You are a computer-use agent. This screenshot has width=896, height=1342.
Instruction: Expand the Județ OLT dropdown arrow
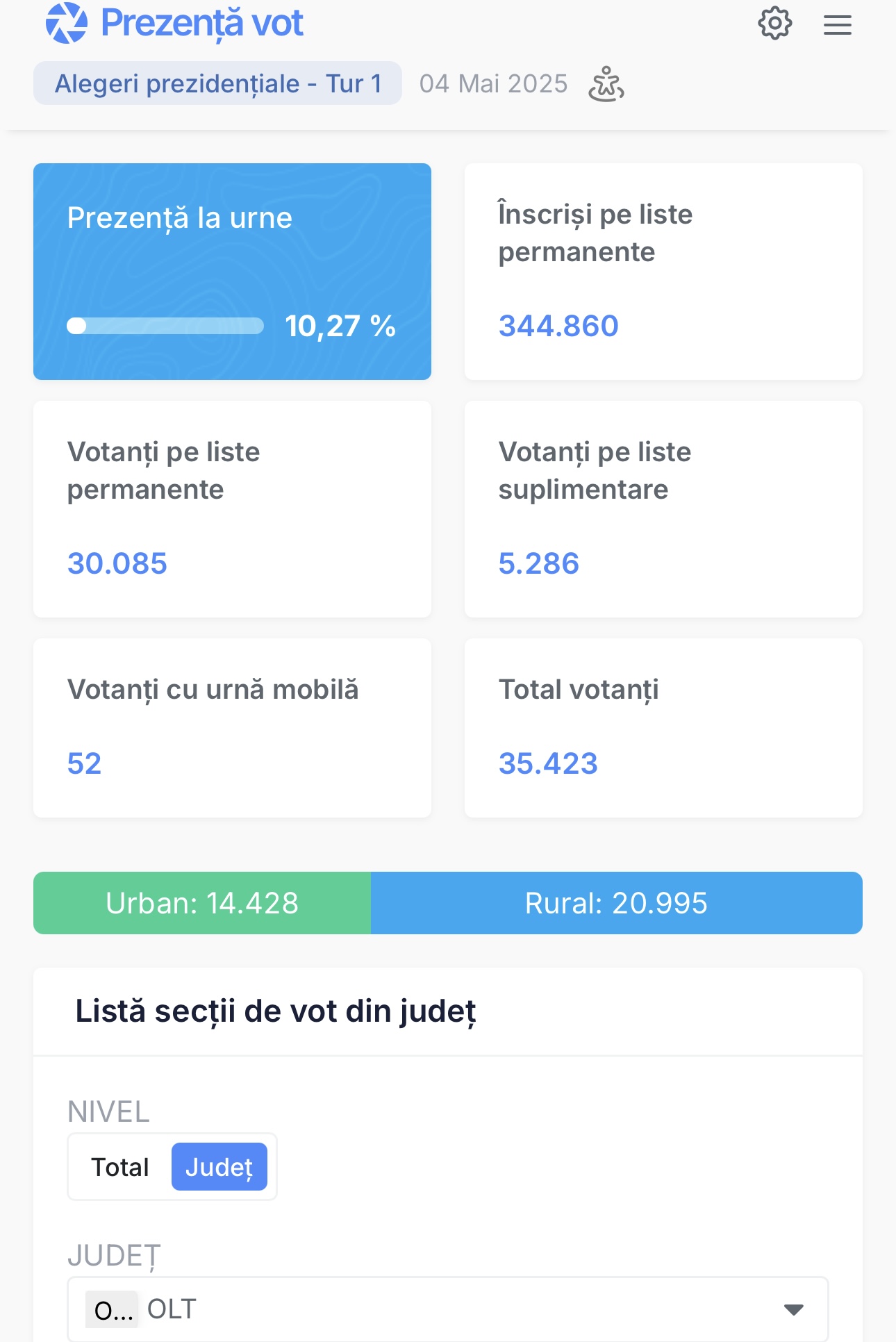click(x=794, y=1309)
